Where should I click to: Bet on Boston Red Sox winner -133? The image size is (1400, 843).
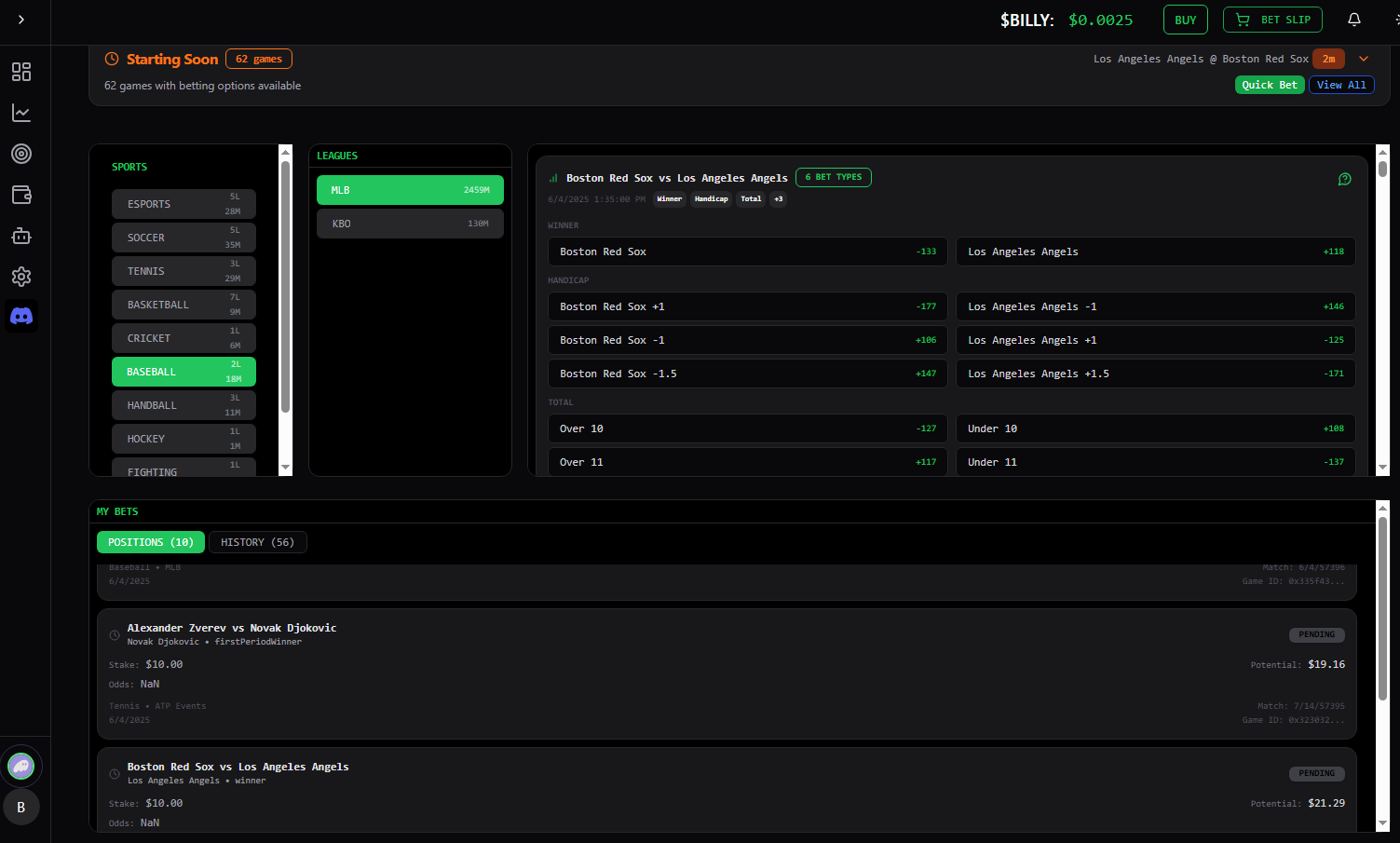click(748, 252)
